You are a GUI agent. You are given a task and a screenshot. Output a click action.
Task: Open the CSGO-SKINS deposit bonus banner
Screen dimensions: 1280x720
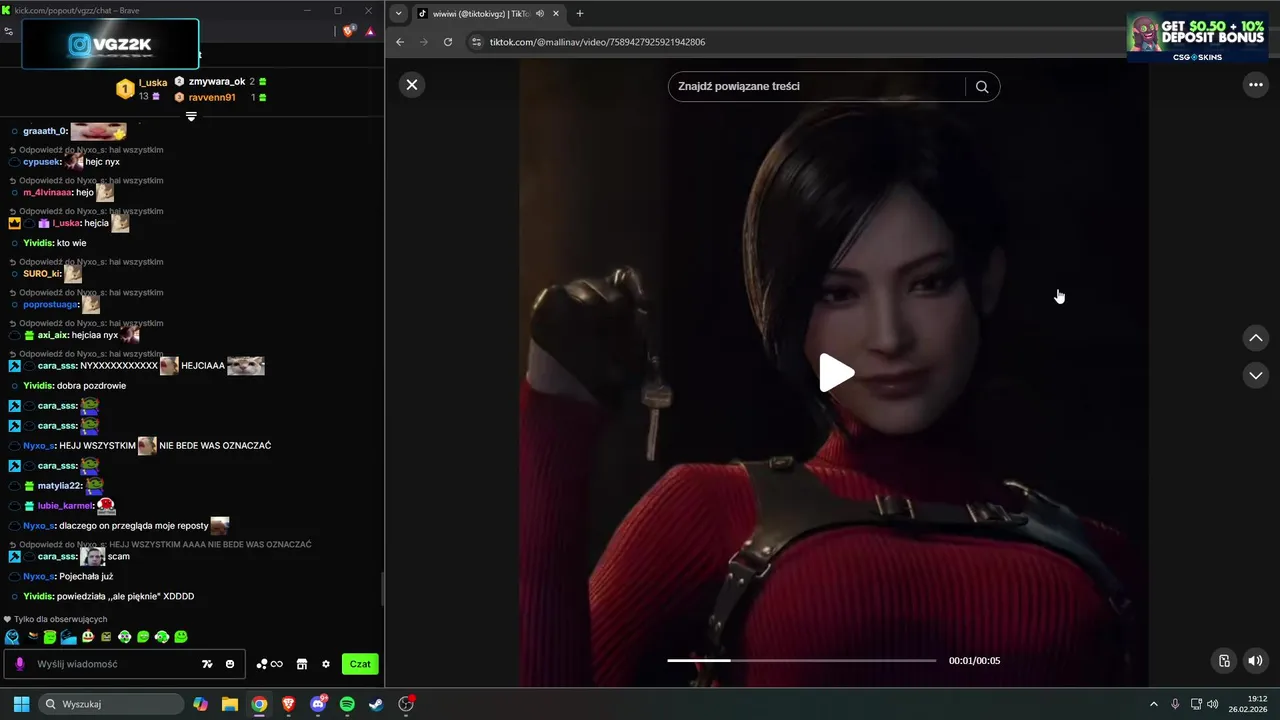pos(1196,37)
